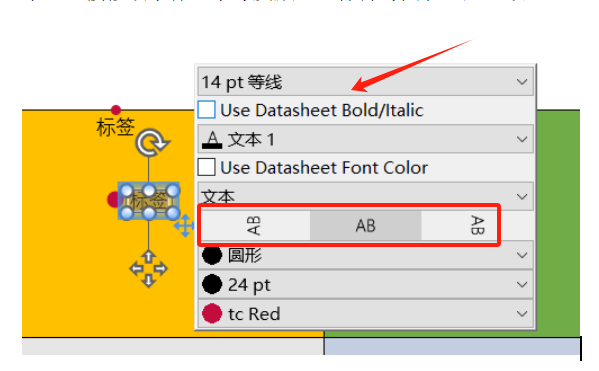599x371 pixels.
Task: Click the selected 标签 label box
Action: click(149, 201)
